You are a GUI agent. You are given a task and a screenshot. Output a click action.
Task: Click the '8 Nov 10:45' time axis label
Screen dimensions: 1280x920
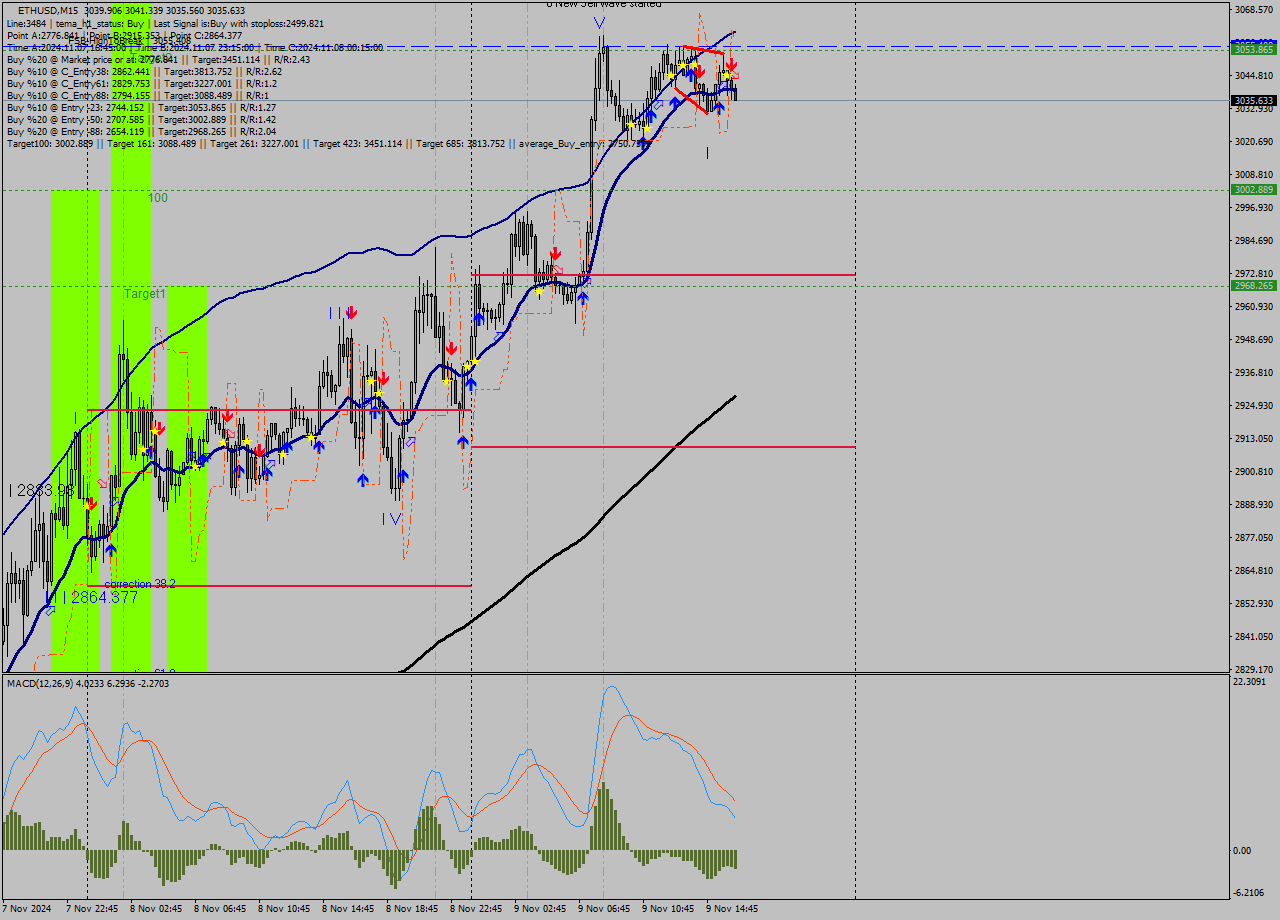coord(284,909)
